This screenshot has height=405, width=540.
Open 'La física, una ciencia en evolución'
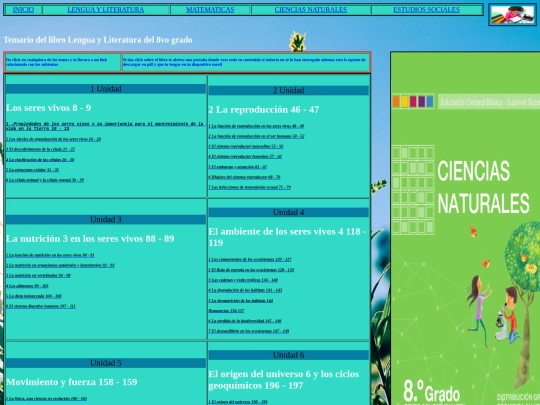click(x=46, y=398)
